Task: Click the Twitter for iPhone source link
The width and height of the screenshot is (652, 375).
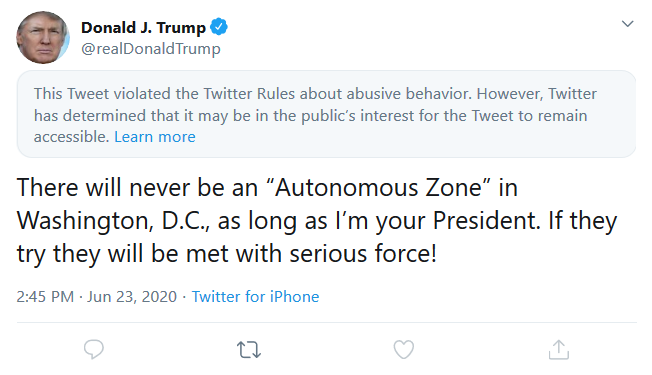Action: coord(255,297)
